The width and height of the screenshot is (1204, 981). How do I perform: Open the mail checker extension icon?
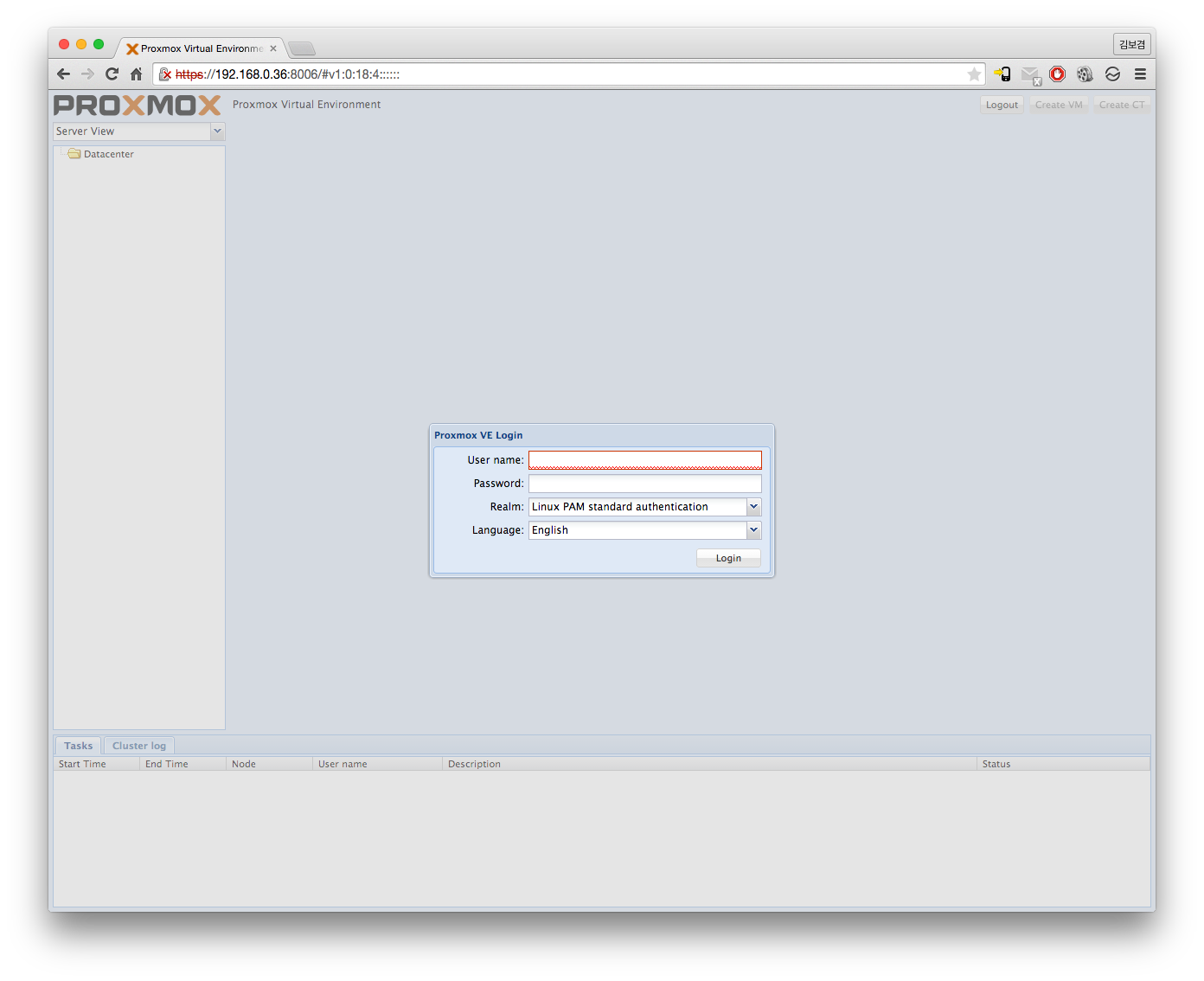pyautogui.click(x=1030, y=75)
